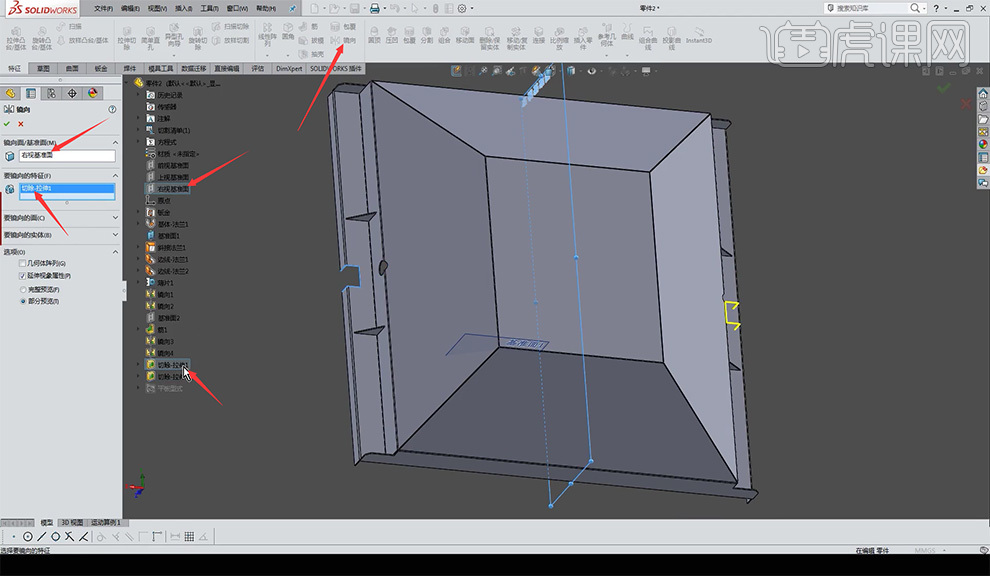Switch to the 钣金 ribbon tab

coord(101,69)
